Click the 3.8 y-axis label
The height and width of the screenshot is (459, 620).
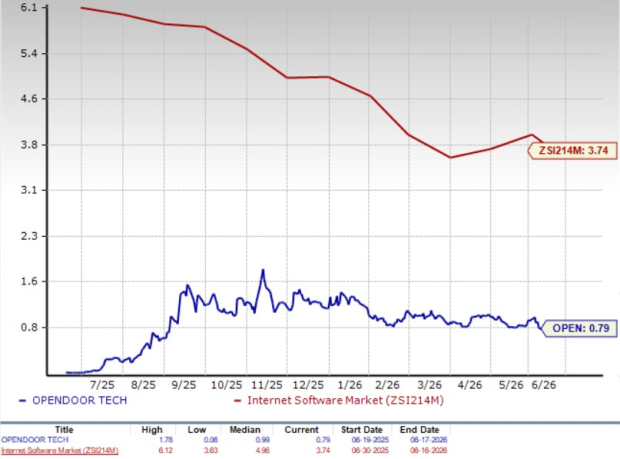pyautogui.click(x=28, y=145)
